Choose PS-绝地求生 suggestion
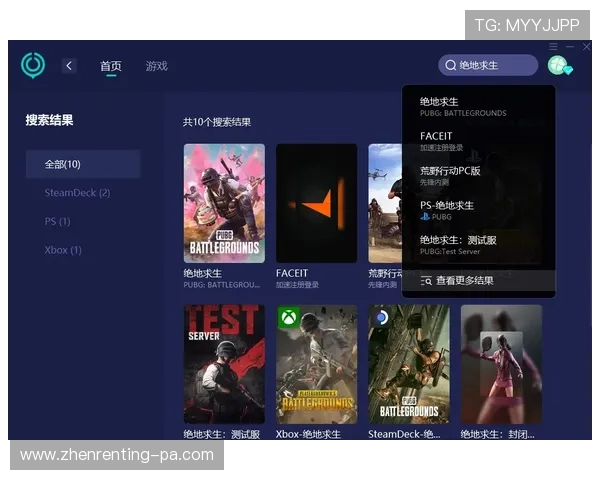The height and width of the screenshot is (480, 600). tap(478, 210)
